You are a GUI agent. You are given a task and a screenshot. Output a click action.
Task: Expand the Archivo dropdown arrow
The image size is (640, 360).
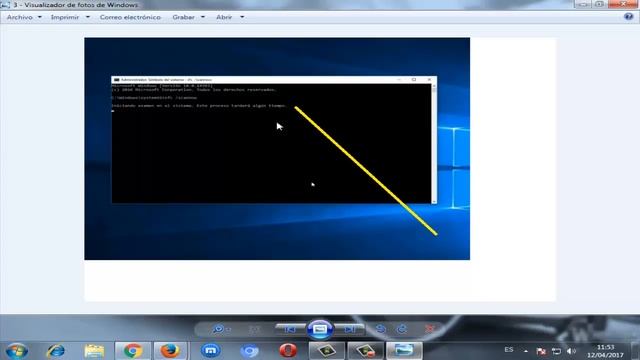click(40, 17)
